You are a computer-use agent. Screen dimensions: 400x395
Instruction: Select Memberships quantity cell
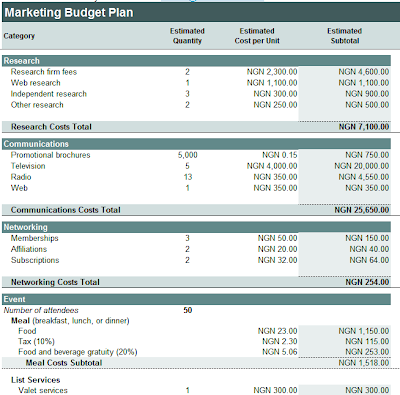(x=187, y=238)
